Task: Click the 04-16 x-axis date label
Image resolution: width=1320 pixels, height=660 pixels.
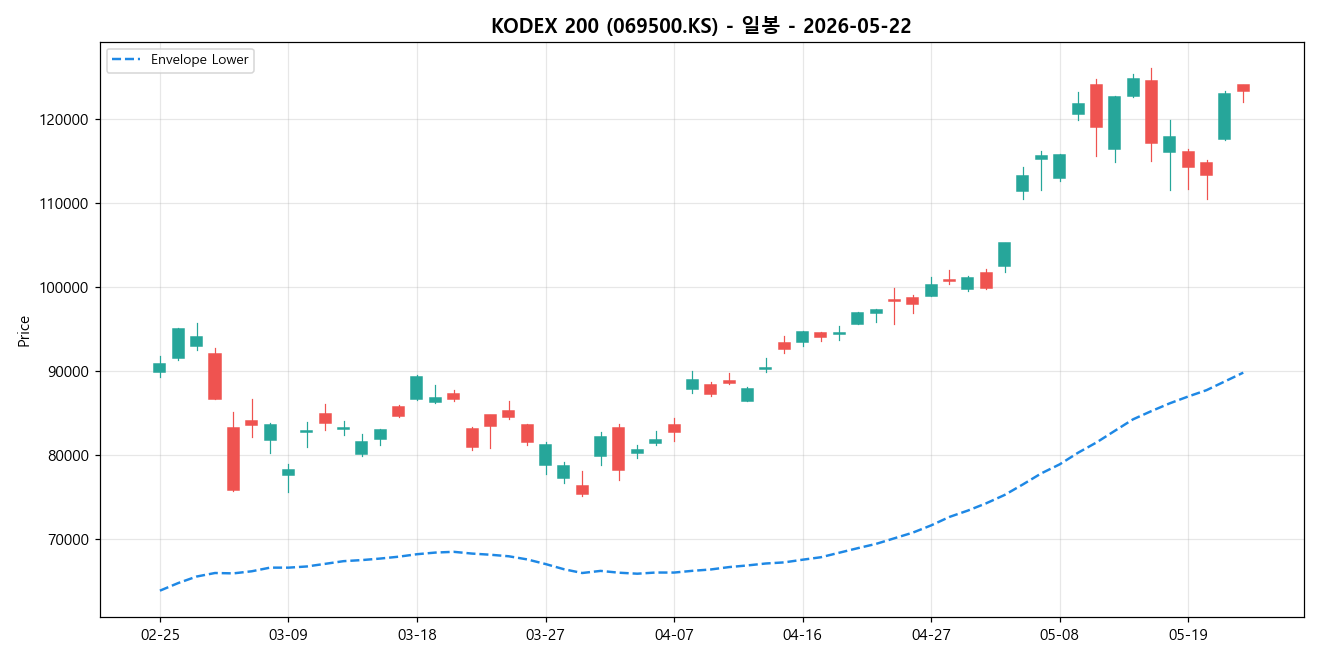Action: click(802, 635)
